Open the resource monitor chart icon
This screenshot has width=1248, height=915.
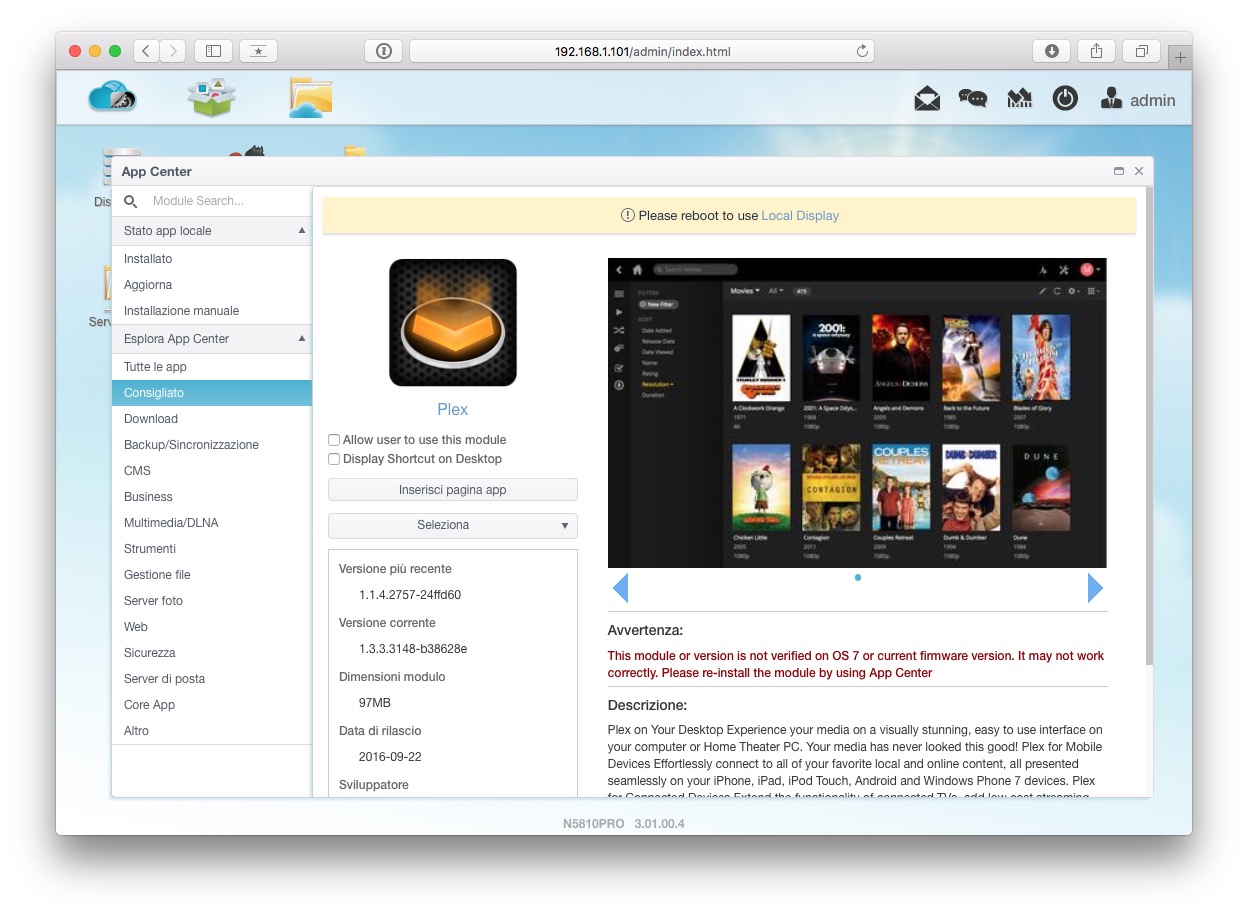click(1019, 99)
